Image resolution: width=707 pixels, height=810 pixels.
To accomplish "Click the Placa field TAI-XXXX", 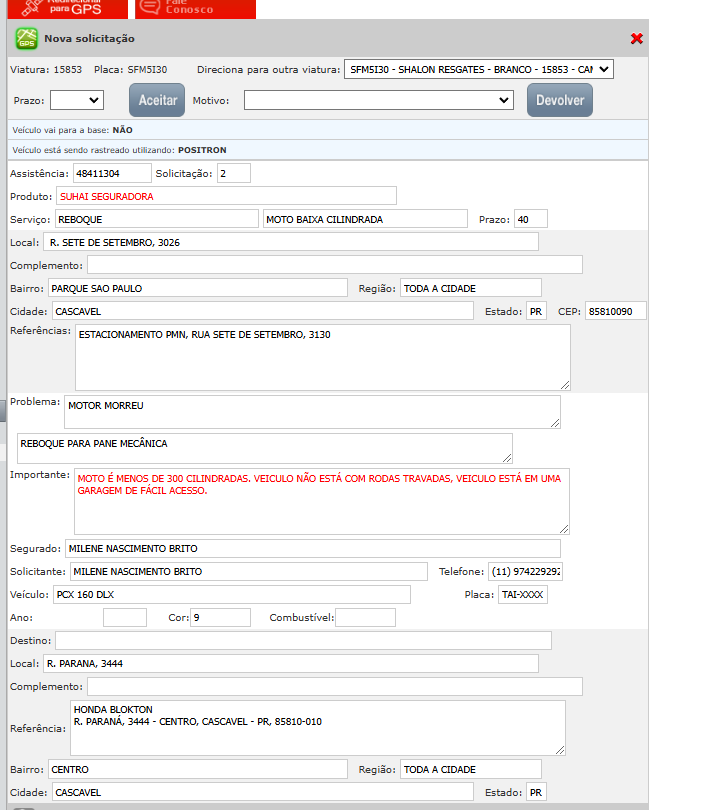I will 523,594.
